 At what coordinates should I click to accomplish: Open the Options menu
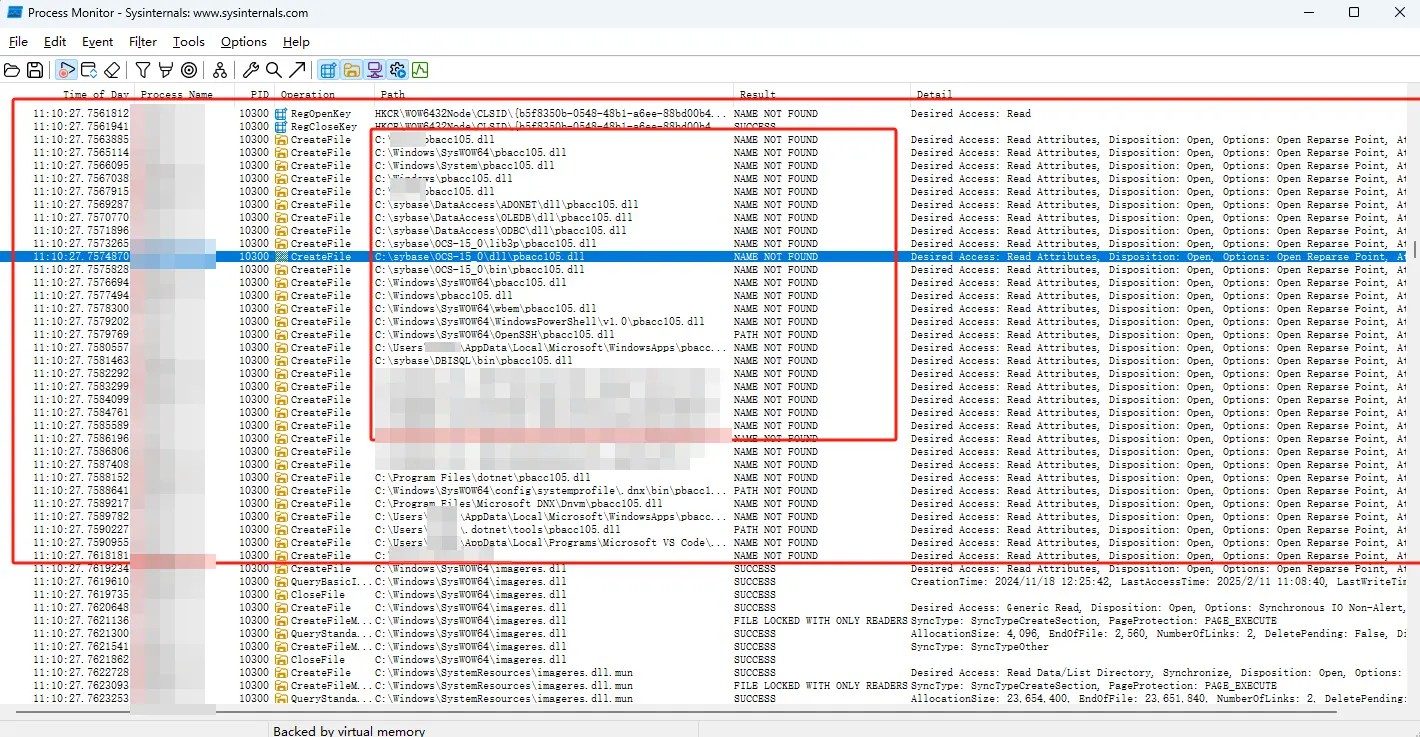tap(243, 42)
